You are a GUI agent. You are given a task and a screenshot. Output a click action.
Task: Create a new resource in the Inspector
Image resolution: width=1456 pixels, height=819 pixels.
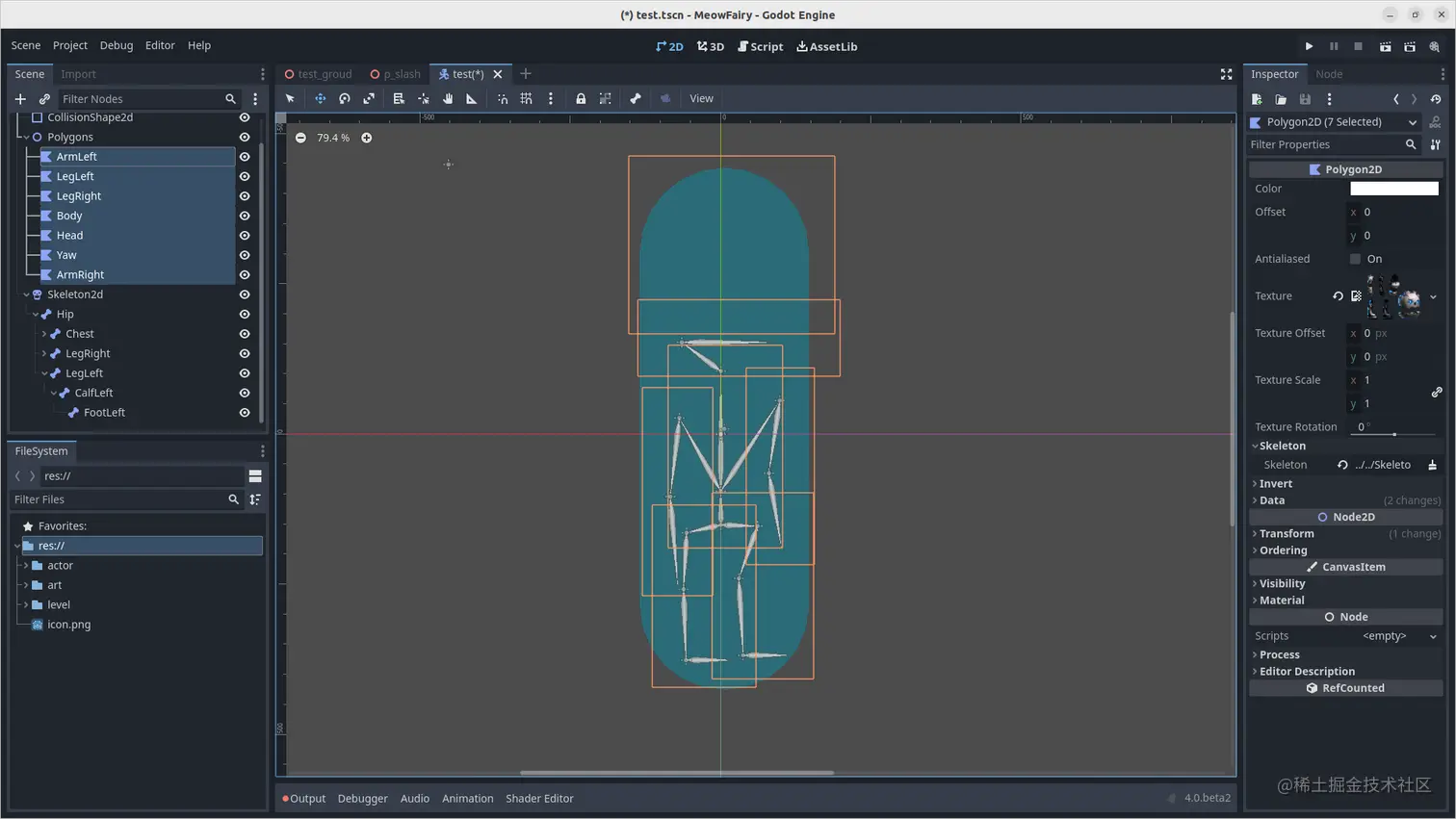coord(1256,99)
